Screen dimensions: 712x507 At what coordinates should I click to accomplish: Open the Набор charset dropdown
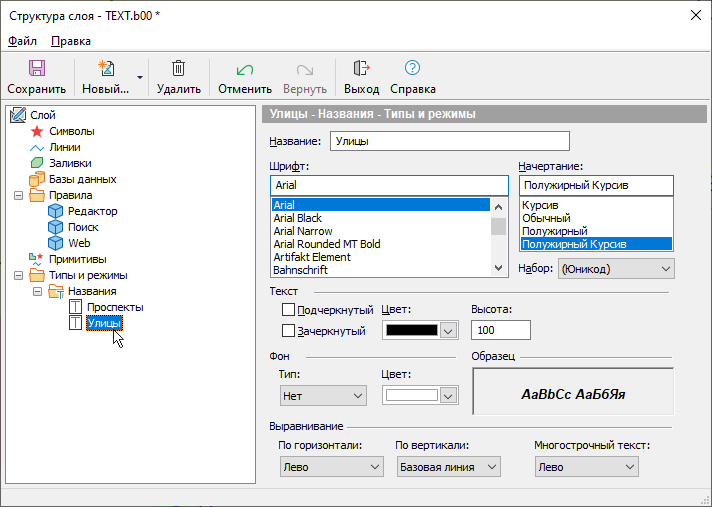[615, 269]
